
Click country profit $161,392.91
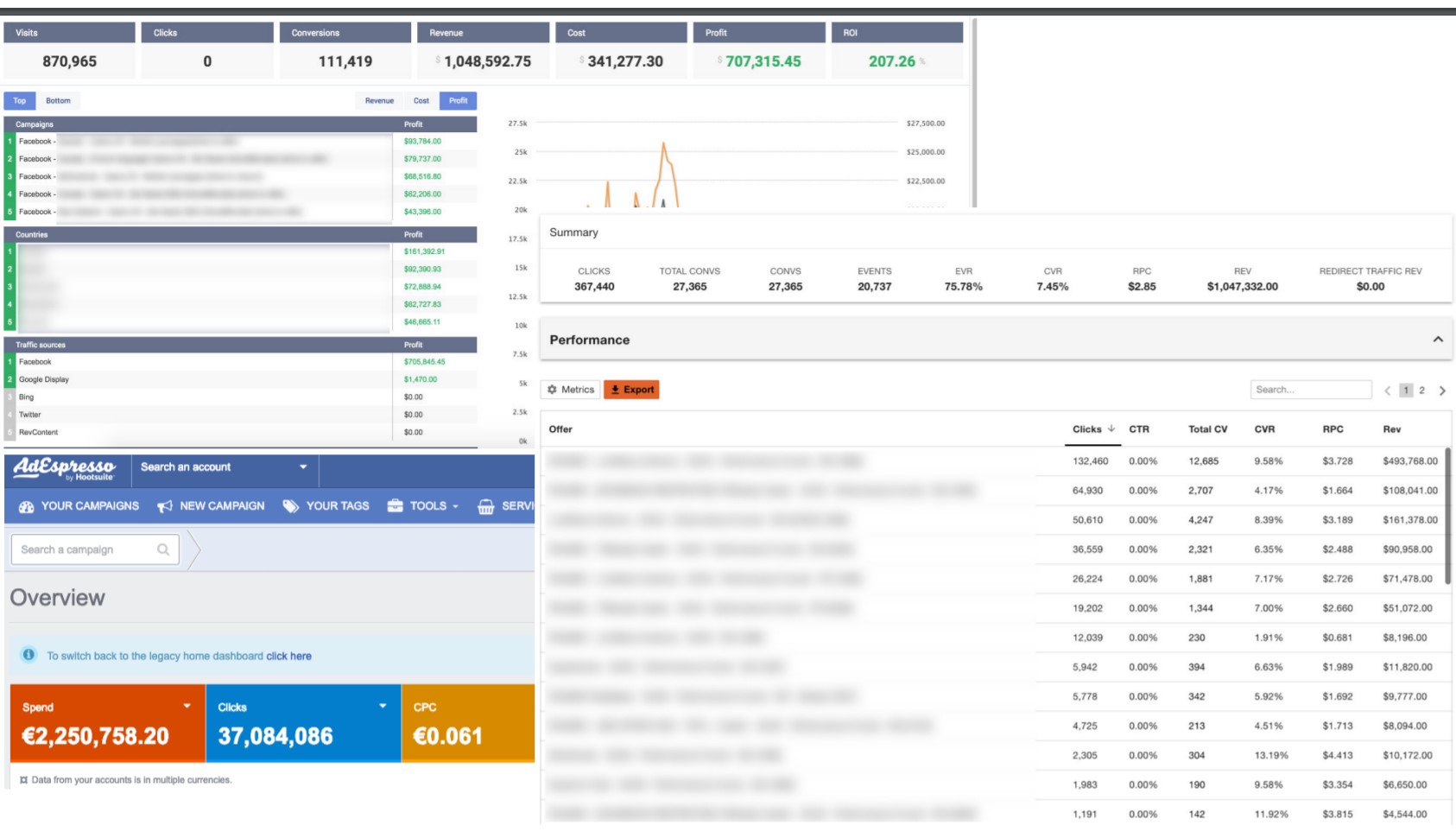tap(424, 251)
